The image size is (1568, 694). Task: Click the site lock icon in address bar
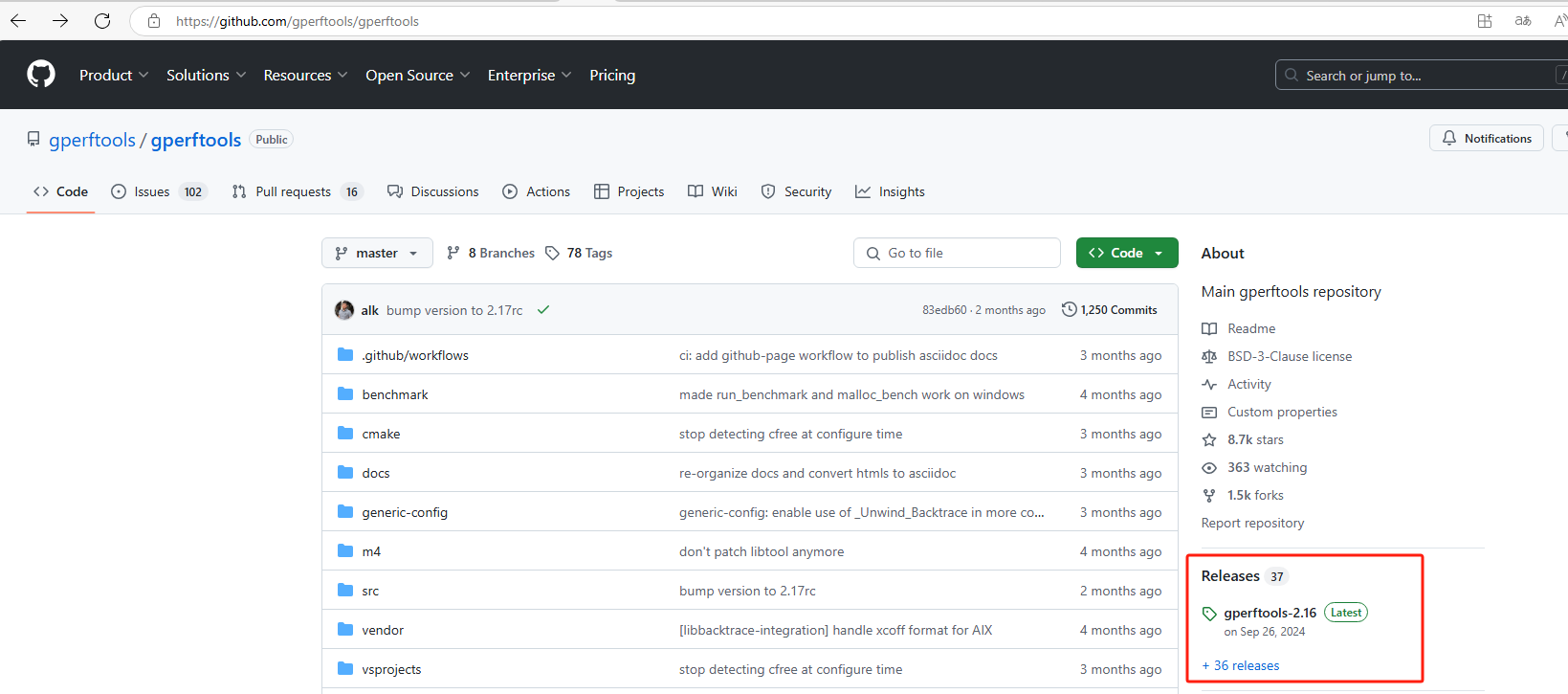click(x=153, y=20)
